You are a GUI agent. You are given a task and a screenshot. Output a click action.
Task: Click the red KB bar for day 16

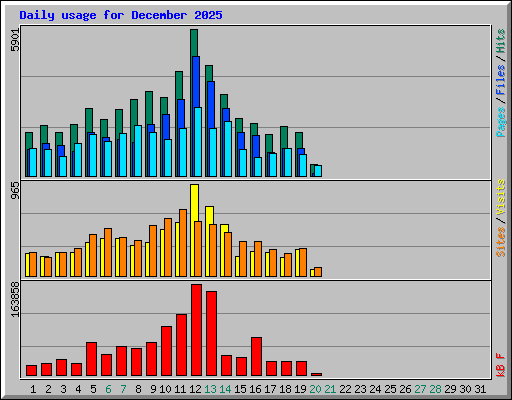(x=256, y=357)
